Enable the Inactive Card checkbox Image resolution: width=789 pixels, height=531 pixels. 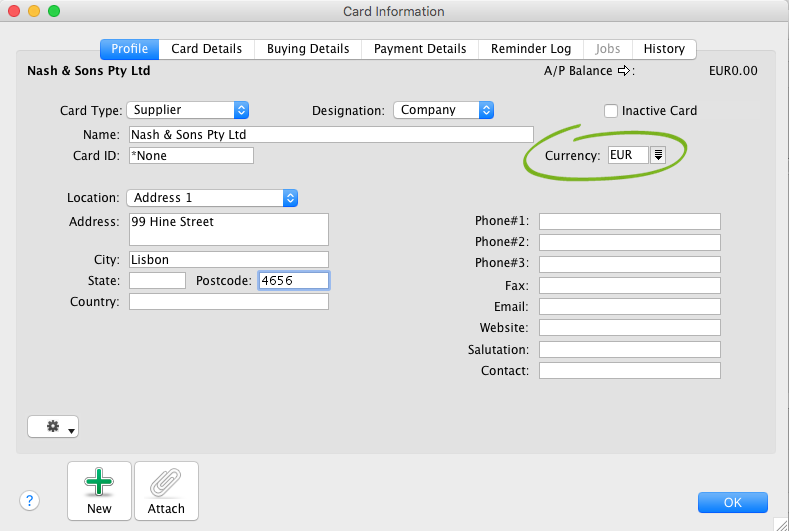[x=611, y=111]
